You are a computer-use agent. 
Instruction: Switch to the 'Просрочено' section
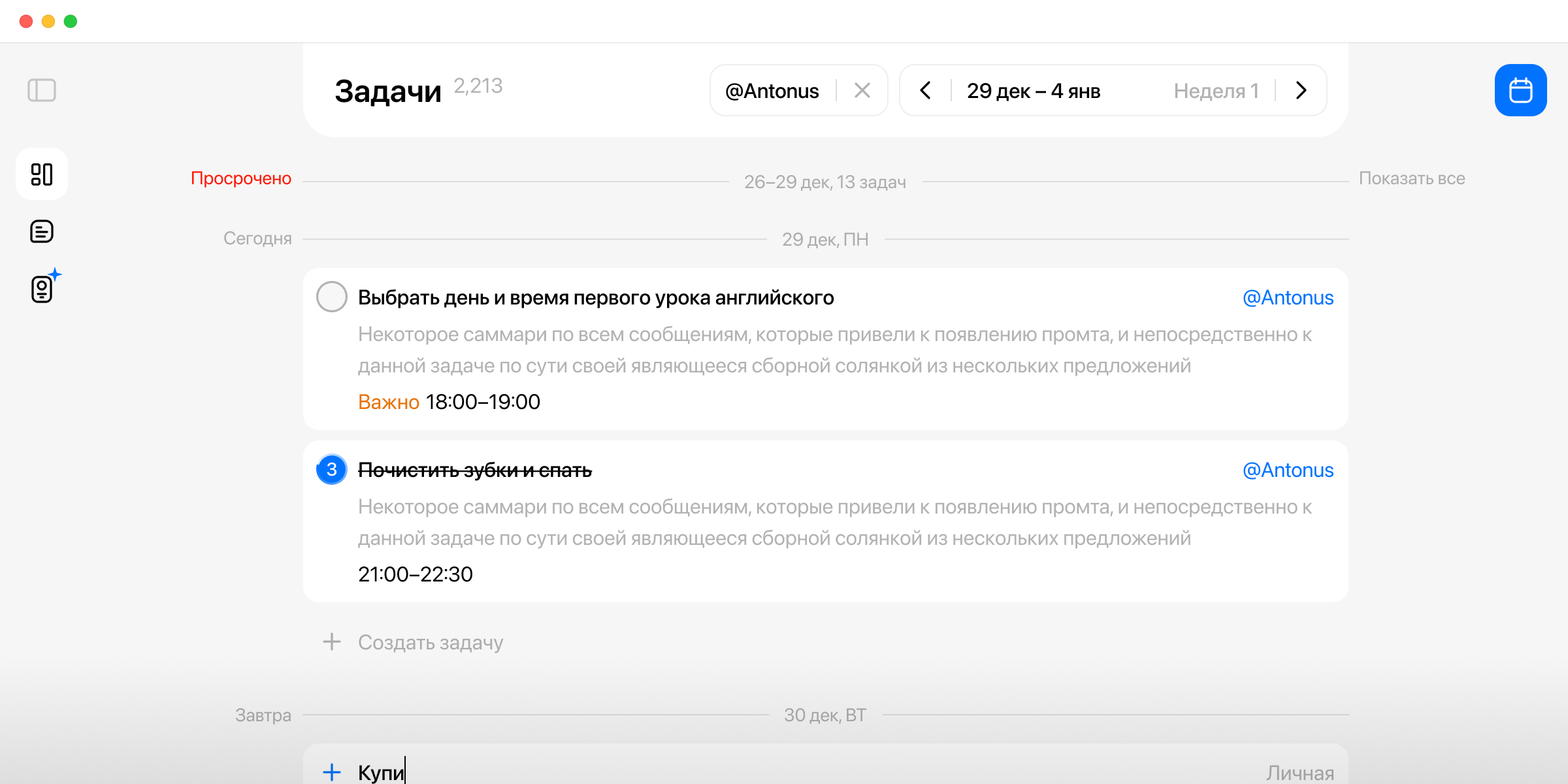click(241, 178)
